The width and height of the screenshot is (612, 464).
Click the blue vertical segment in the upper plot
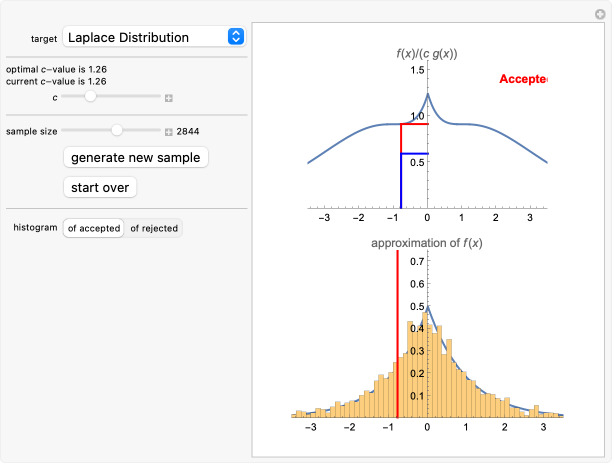tap(401, 180)
